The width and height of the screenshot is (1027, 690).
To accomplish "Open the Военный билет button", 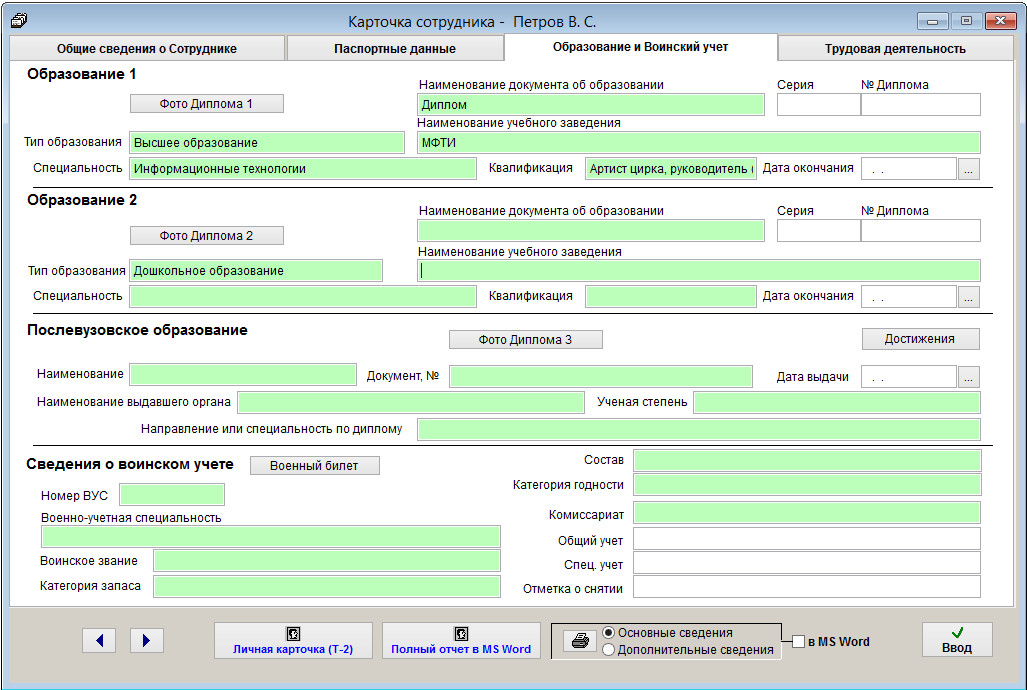I will (314, 466).
